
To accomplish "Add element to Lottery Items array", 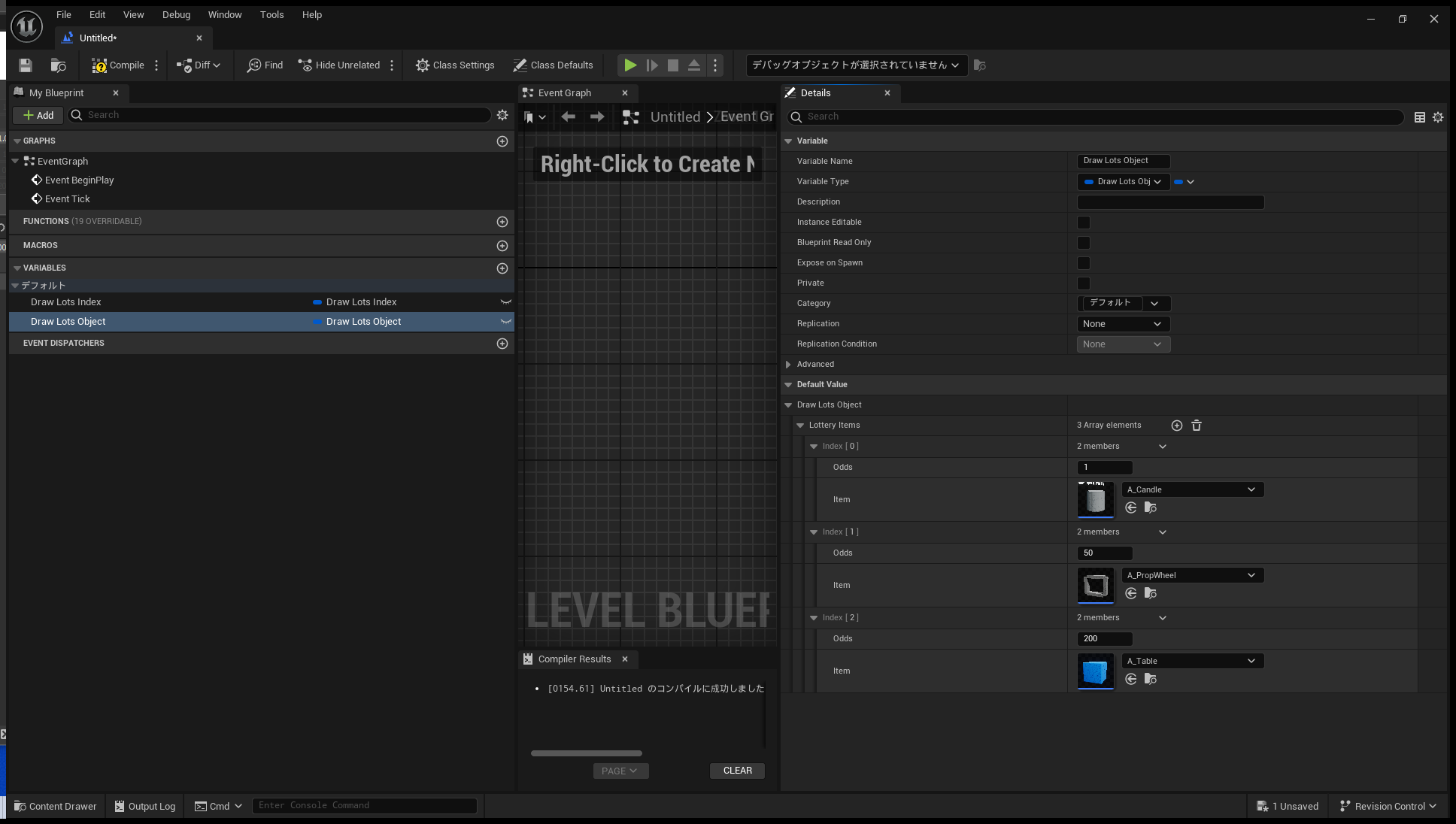I will pos(1177,426).
